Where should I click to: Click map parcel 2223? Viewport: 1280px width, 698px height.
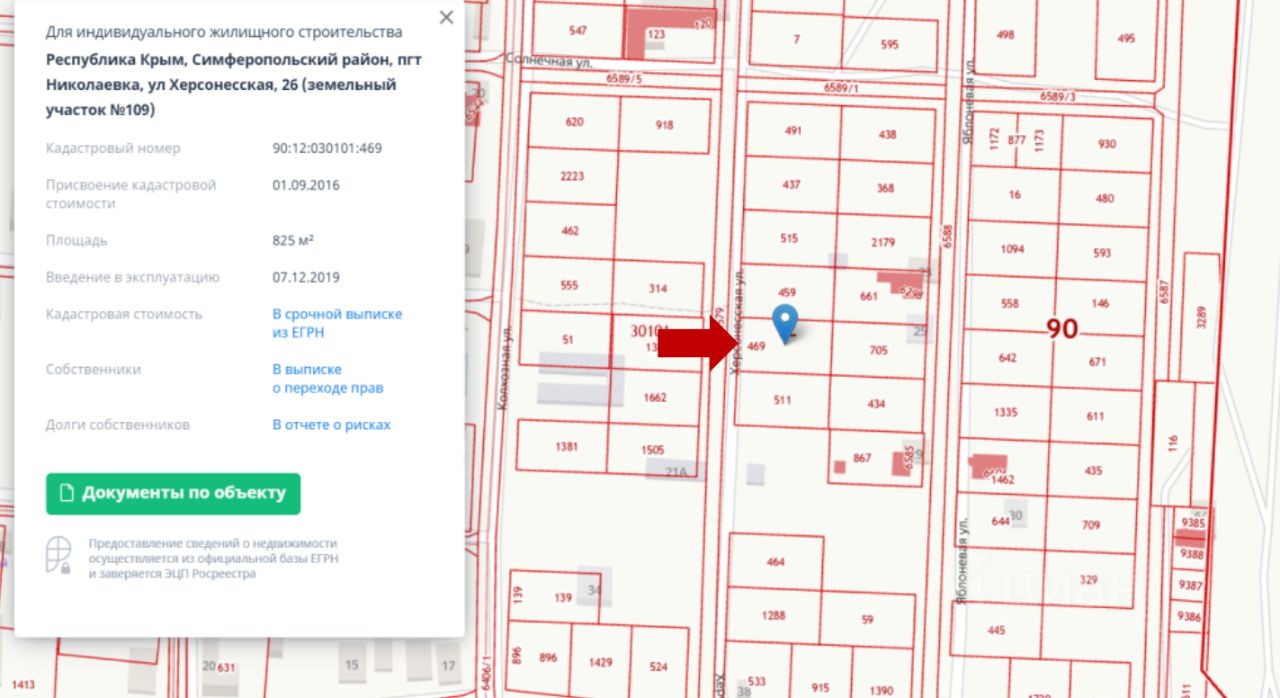click(x=571, y=176)
